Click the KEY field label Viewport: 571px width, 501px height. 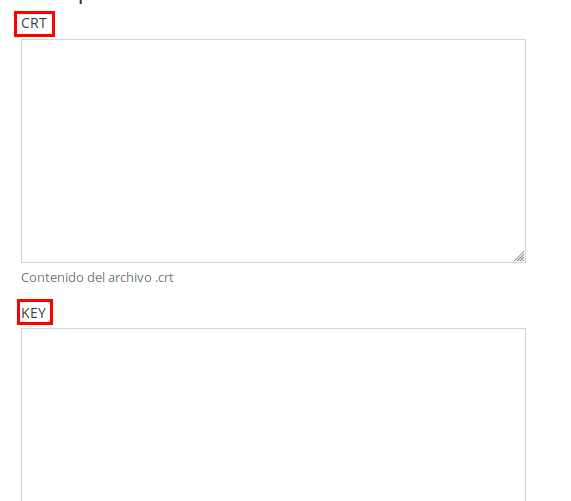[x=34, y=313]
